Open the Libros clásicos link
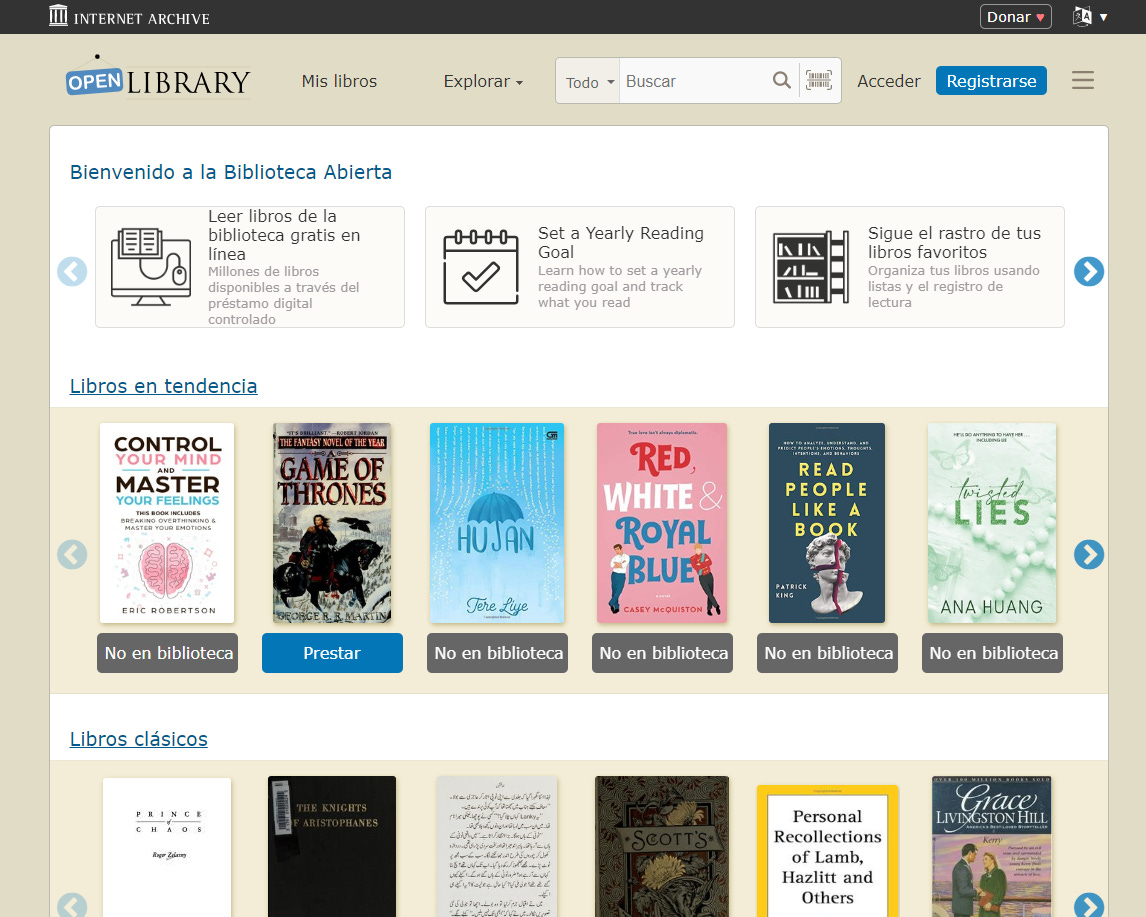Screen dimensions: 1146x917 (x=139, y=739)
